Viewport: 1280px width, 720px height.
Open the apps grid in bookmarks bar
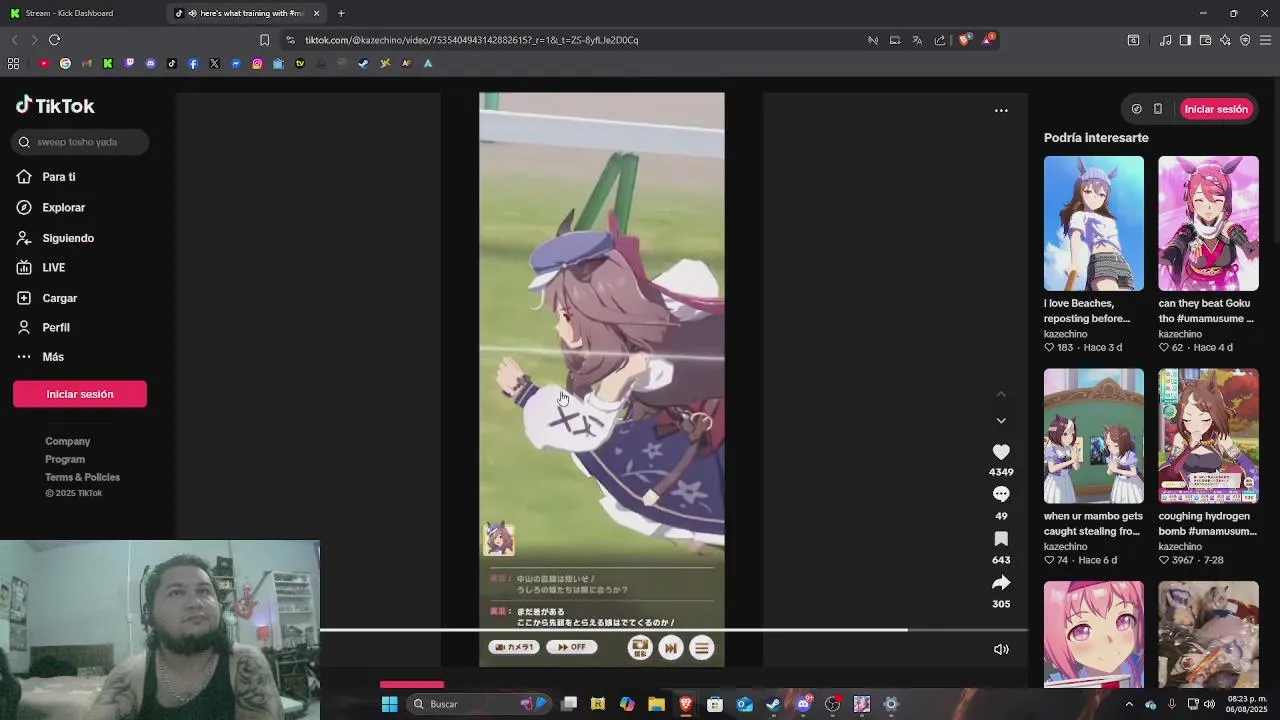pos(13,63)
